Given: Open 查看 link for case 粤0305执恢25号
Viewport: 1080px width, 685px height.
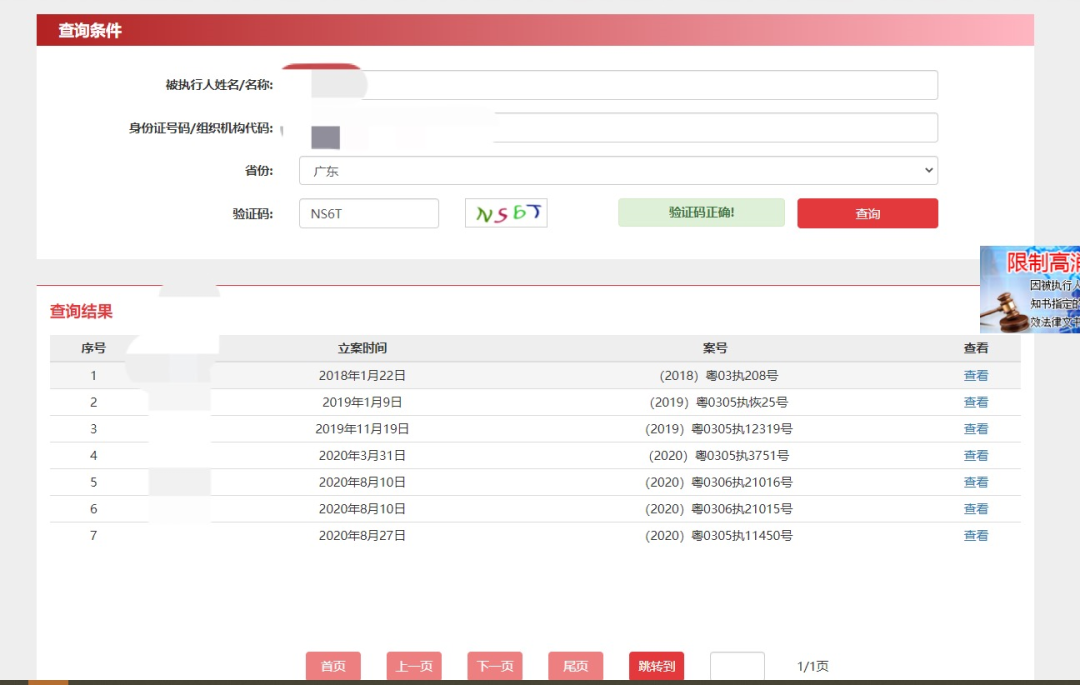Looking at the screenshot, I should 975,401.
